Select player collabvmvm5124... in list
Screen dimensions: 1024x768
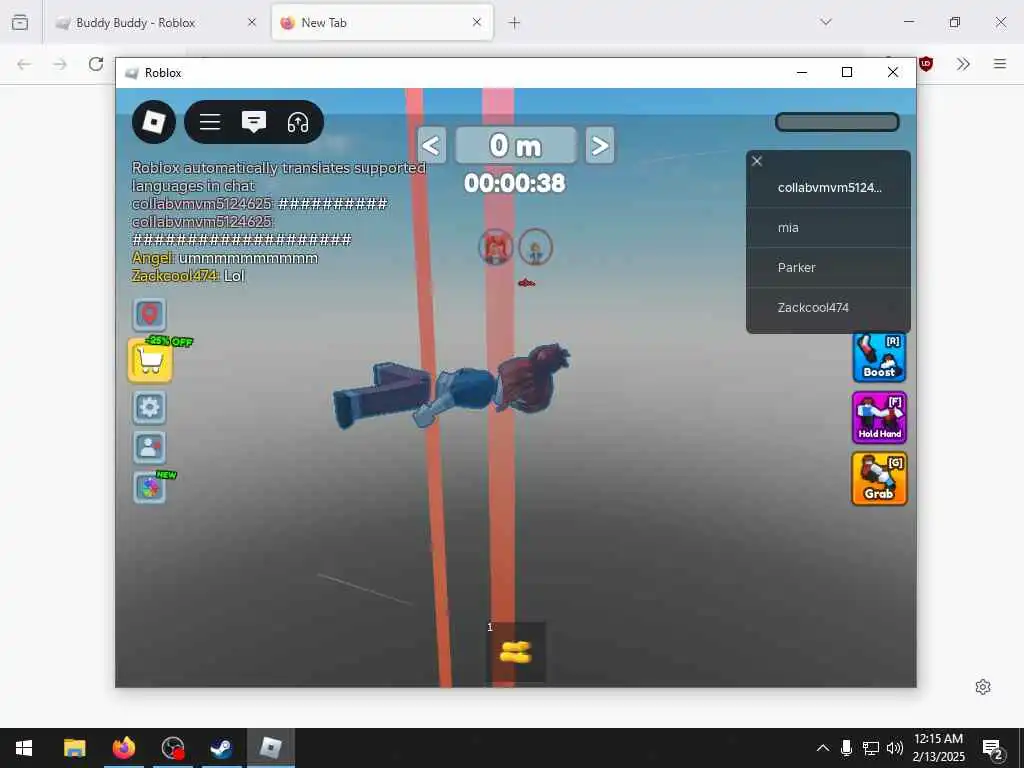[828, 188]
